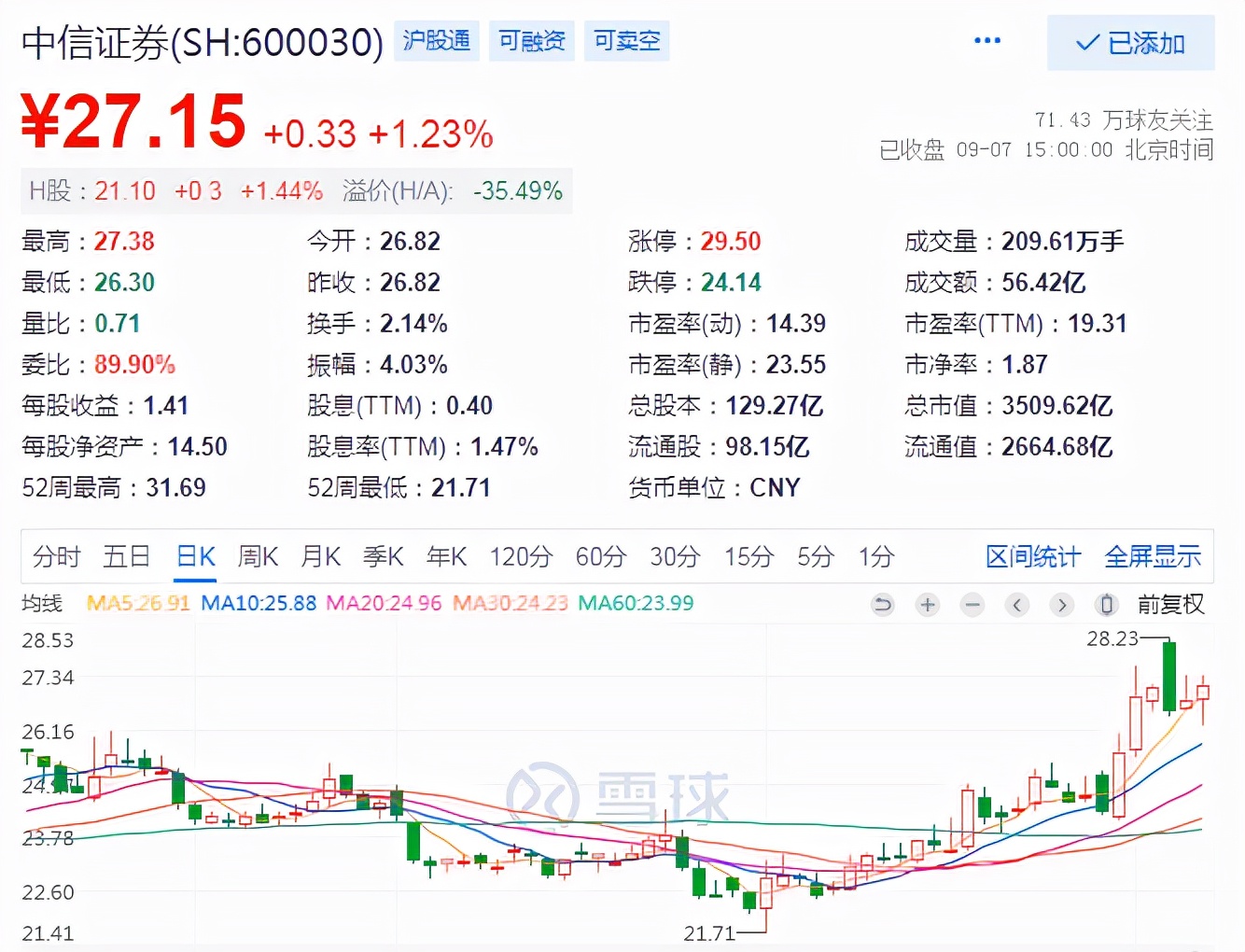Click the 52周最高 value 31.69
The height and width of the screenshot is (952, 1245).
tap(175, 488)
